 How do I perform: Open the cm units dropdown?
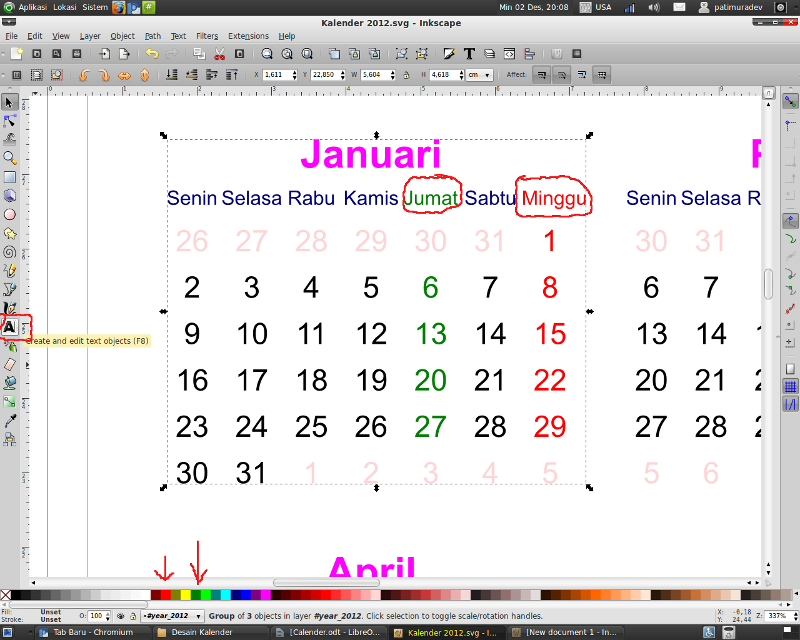point(481,73)
